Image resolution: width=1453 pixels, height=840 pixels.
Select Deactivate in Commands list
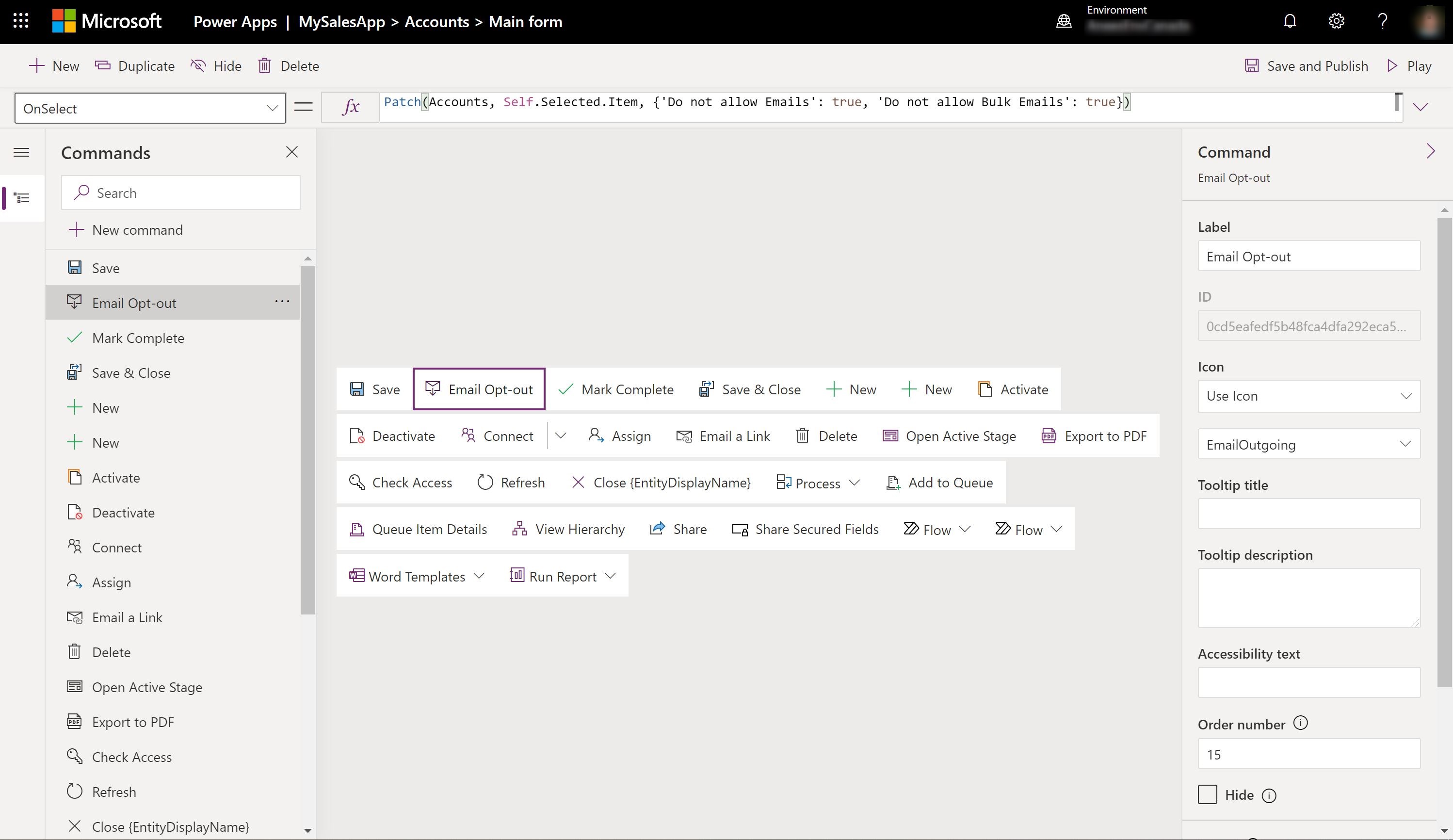click(172, 513)
